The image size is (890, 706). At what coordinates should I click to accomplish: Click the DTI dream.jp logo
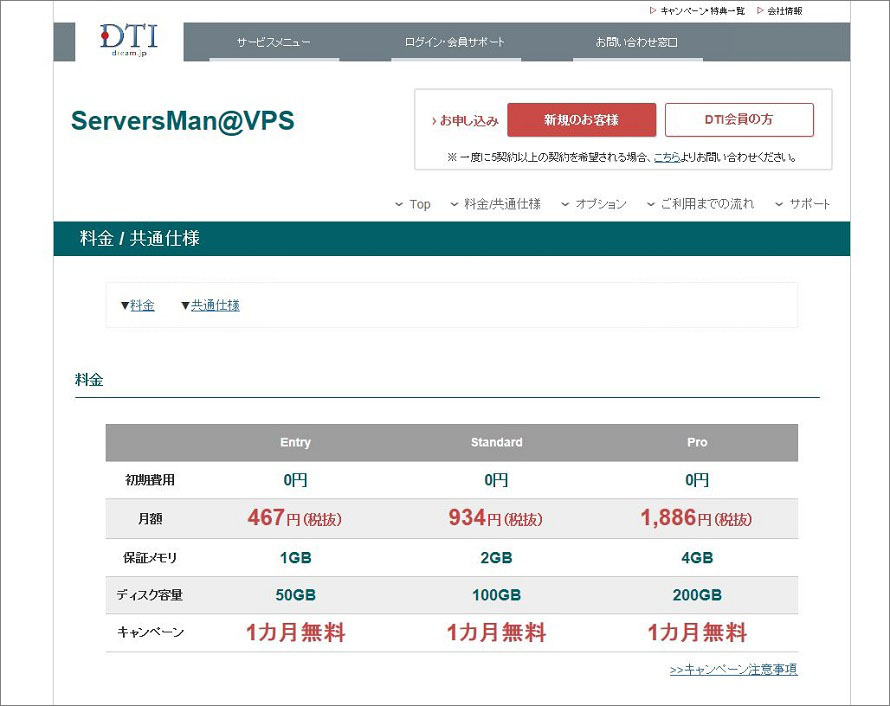129,40
